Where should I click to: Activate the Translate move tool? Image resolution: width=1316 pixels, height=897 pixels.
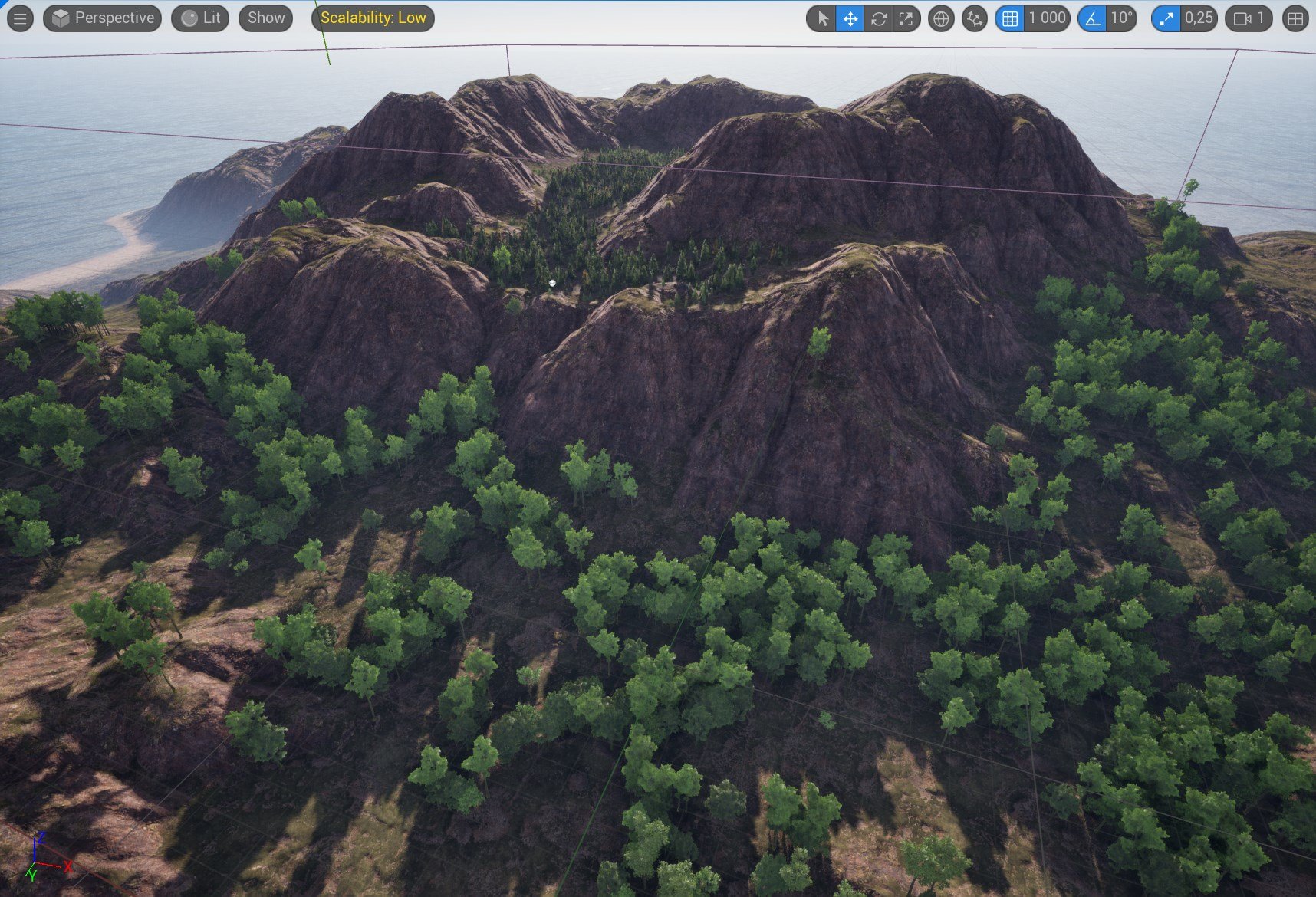click(850, 18)
